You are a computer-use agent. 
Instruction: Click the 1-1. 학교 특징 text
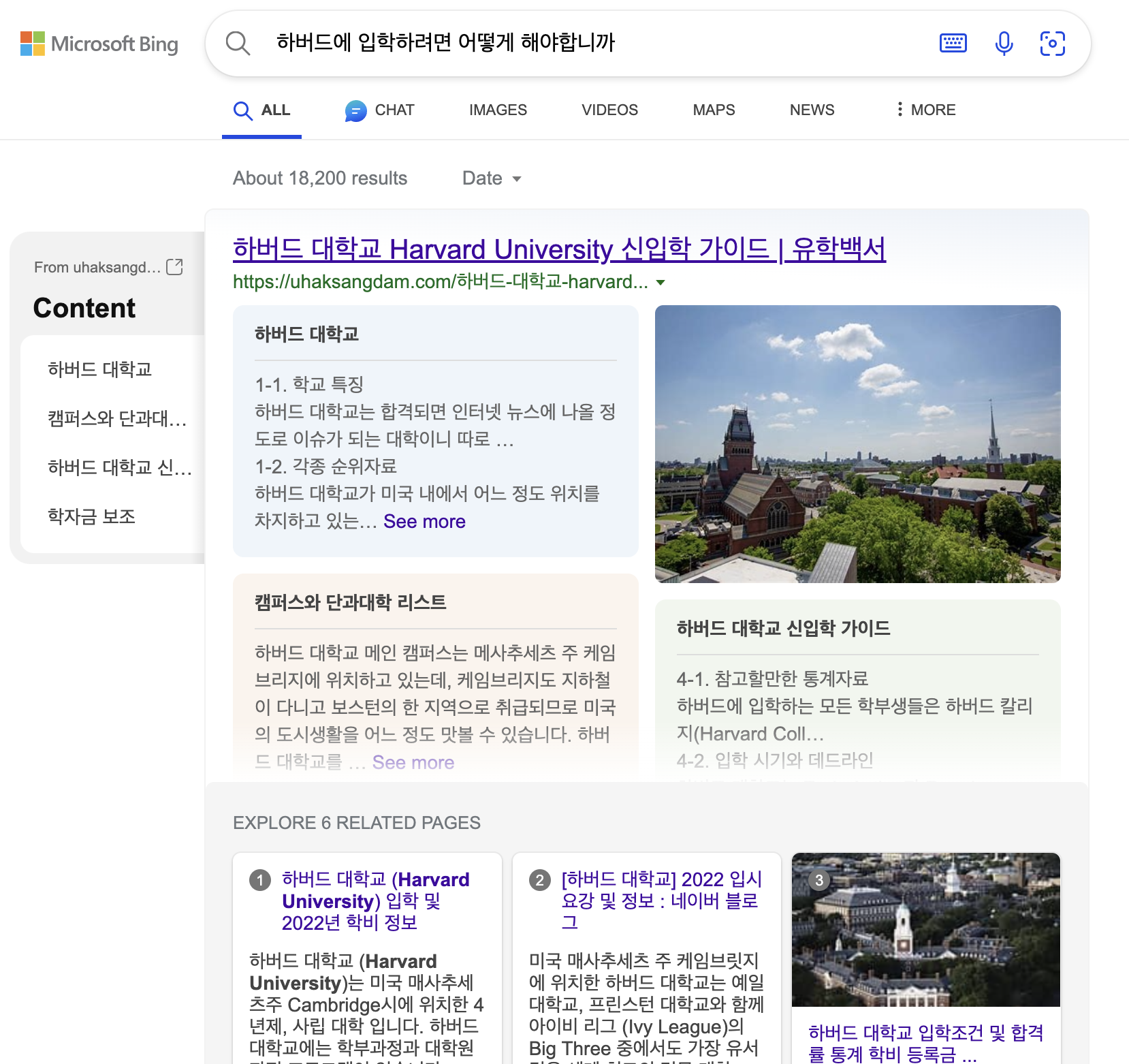pyautogui.click(x=309, y=385)
